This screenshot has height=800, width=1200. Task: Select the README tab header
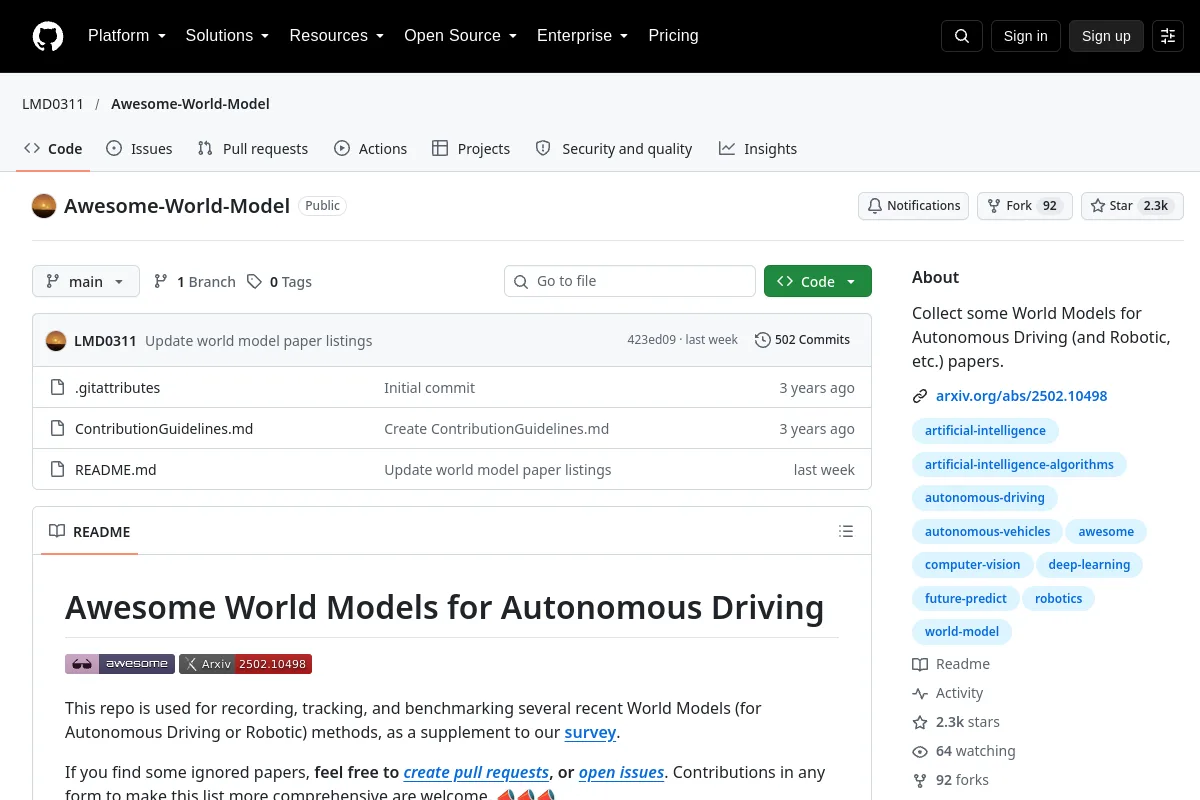point(90,531)
